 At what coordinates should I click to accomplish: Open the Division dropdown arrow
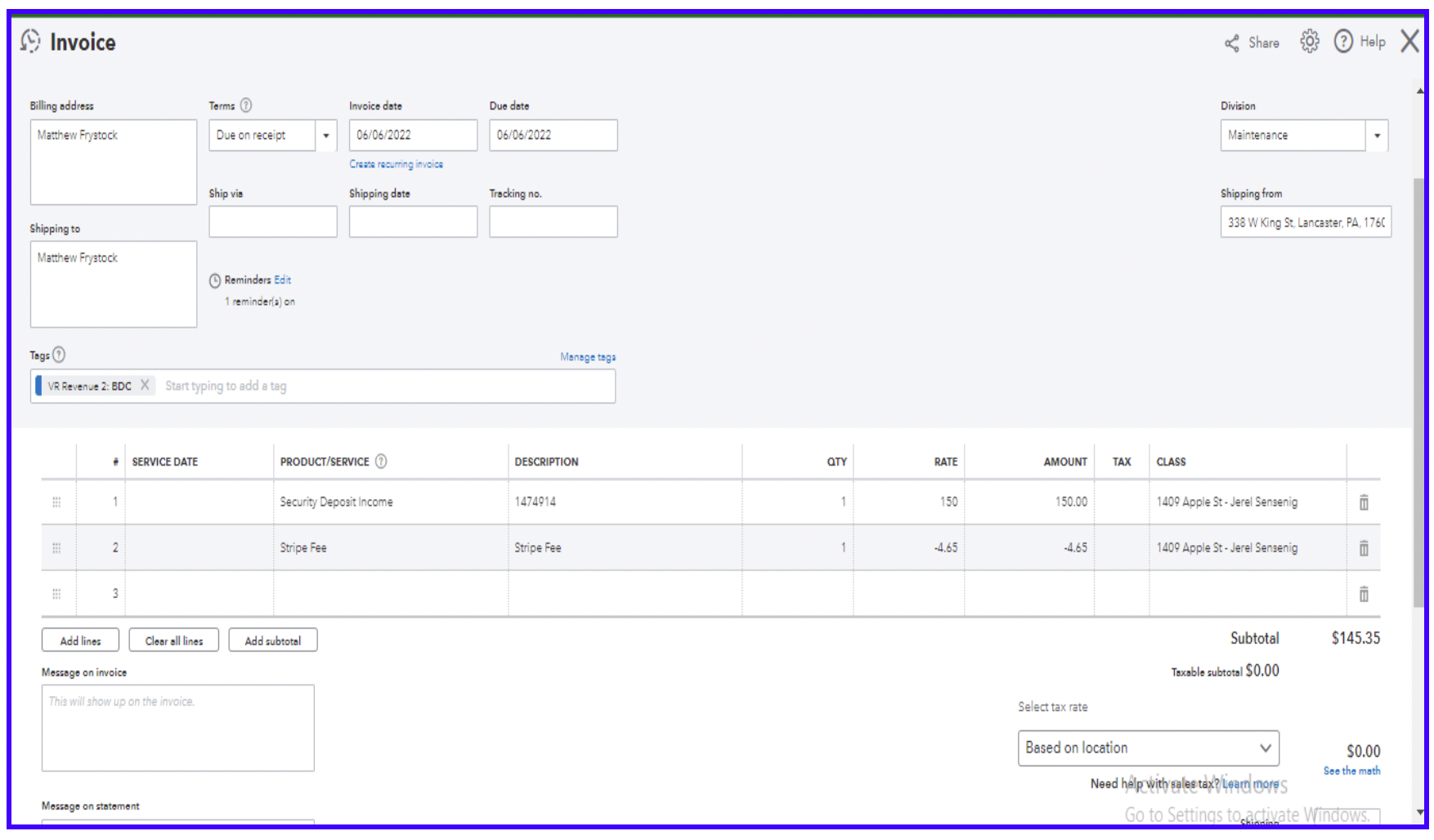point(1377,136)
